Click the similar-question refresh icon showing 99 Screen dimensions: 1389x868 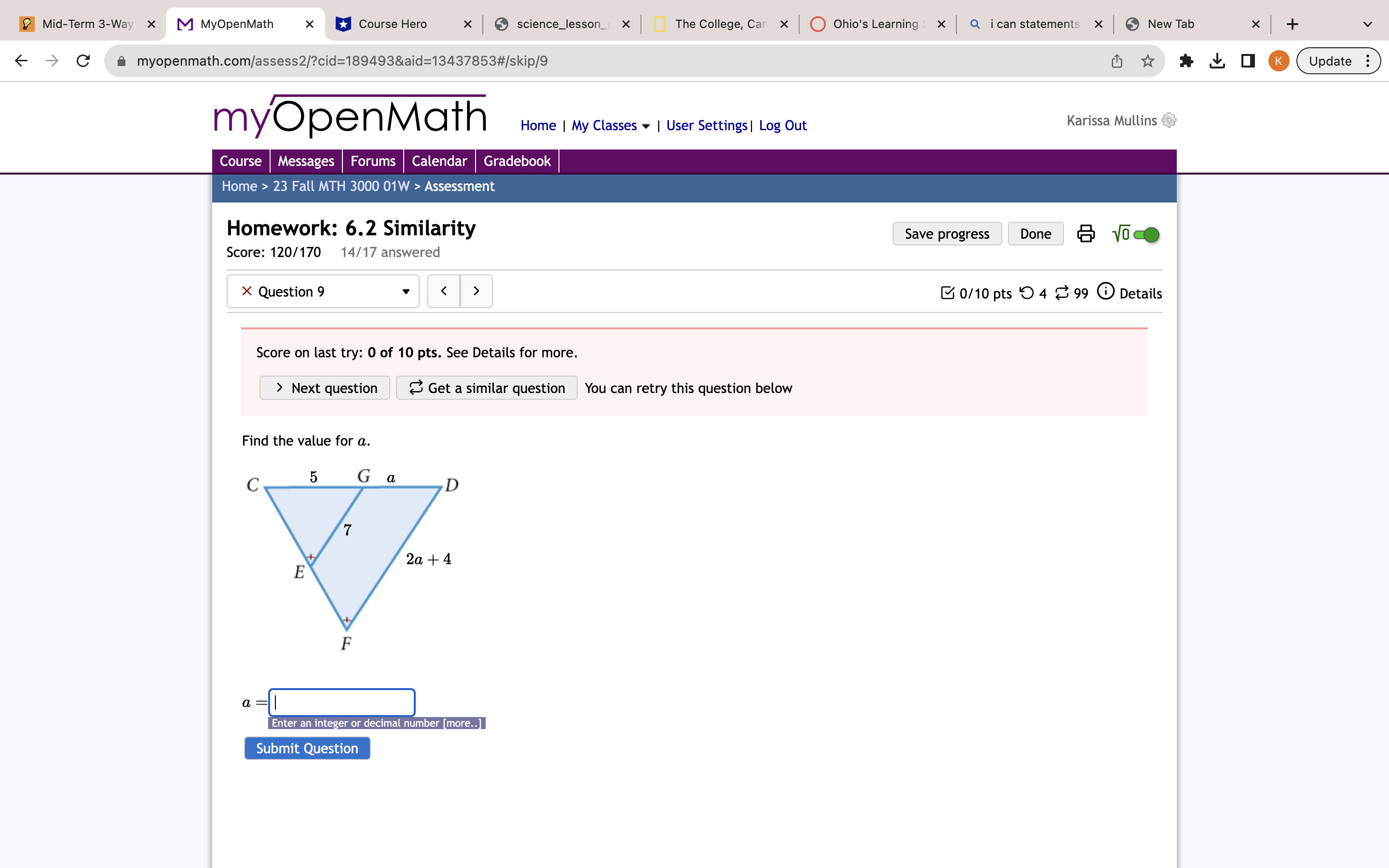pyautogui.click(x=1062, y=293)
